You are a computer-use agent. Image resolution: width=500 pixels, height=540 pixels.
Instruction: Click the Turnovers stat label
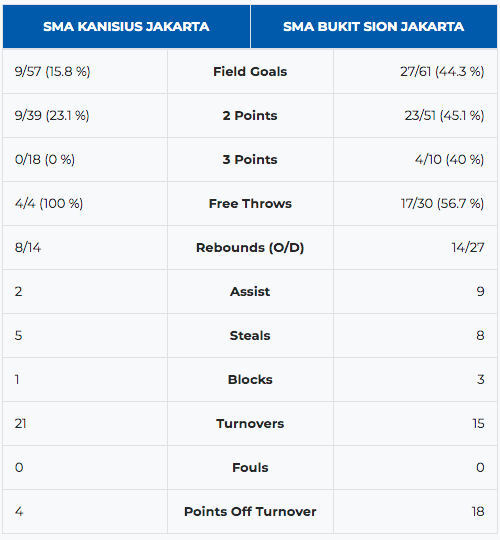(x=250, y=424)
